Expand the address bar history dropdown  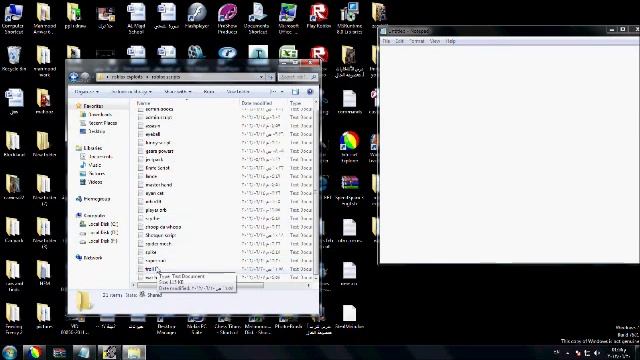tap(261, 77)
